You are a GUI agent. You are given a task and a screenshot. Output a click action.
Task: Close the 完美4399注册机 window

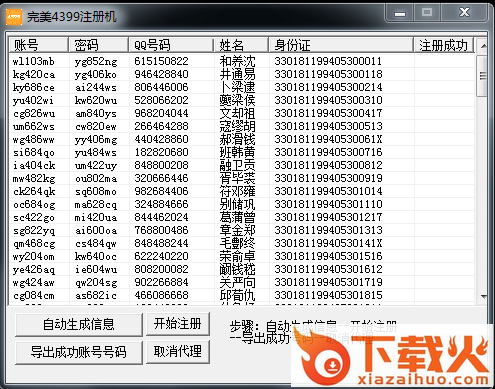464,13
